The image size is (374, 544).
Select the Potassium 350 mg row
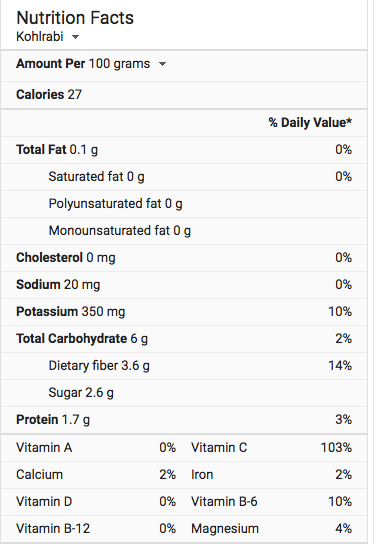click(x=184, y=312)
